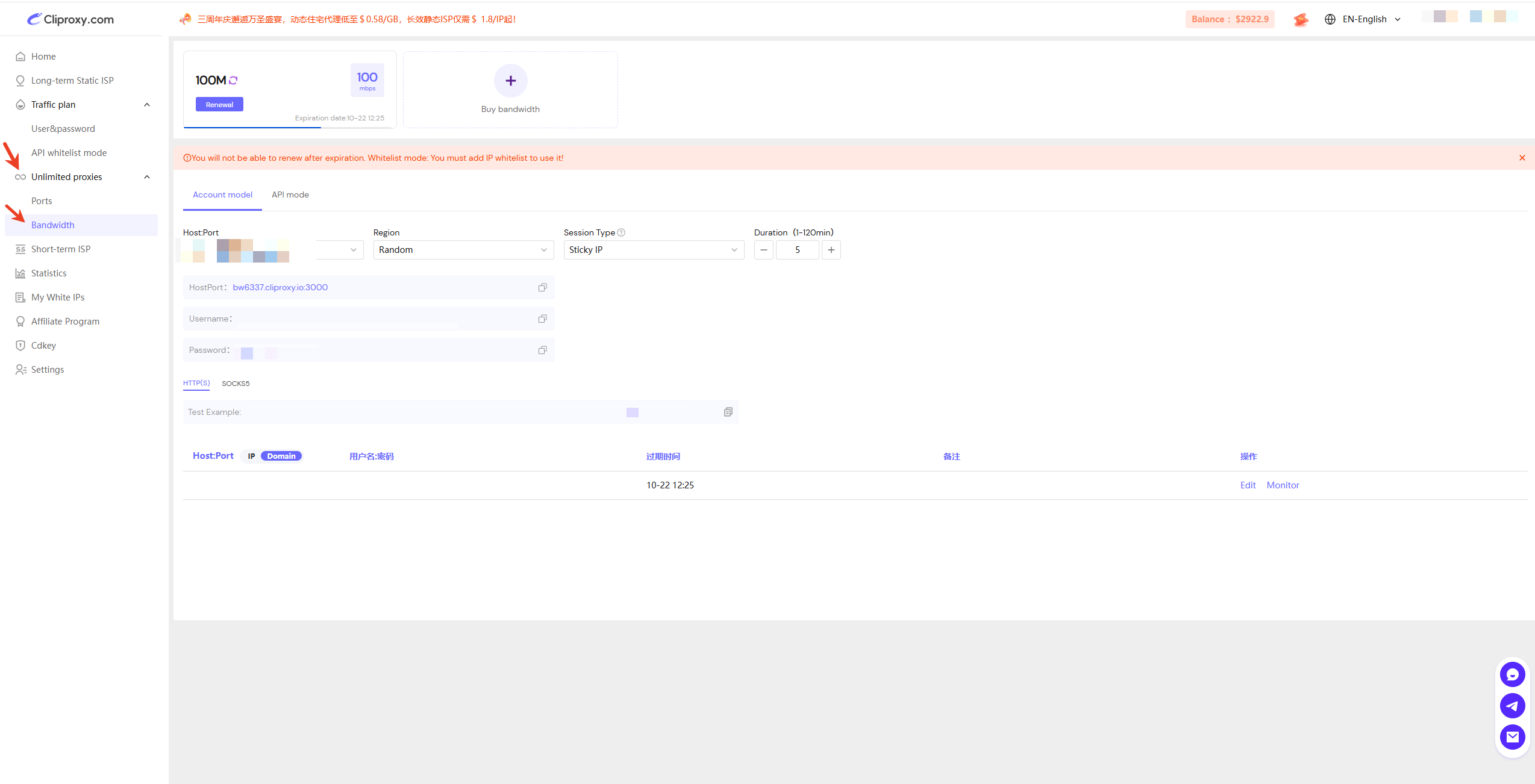The width and height of the screenshot is (1535, 784).
Task: Open the email support button
Action: point(1512,736)
